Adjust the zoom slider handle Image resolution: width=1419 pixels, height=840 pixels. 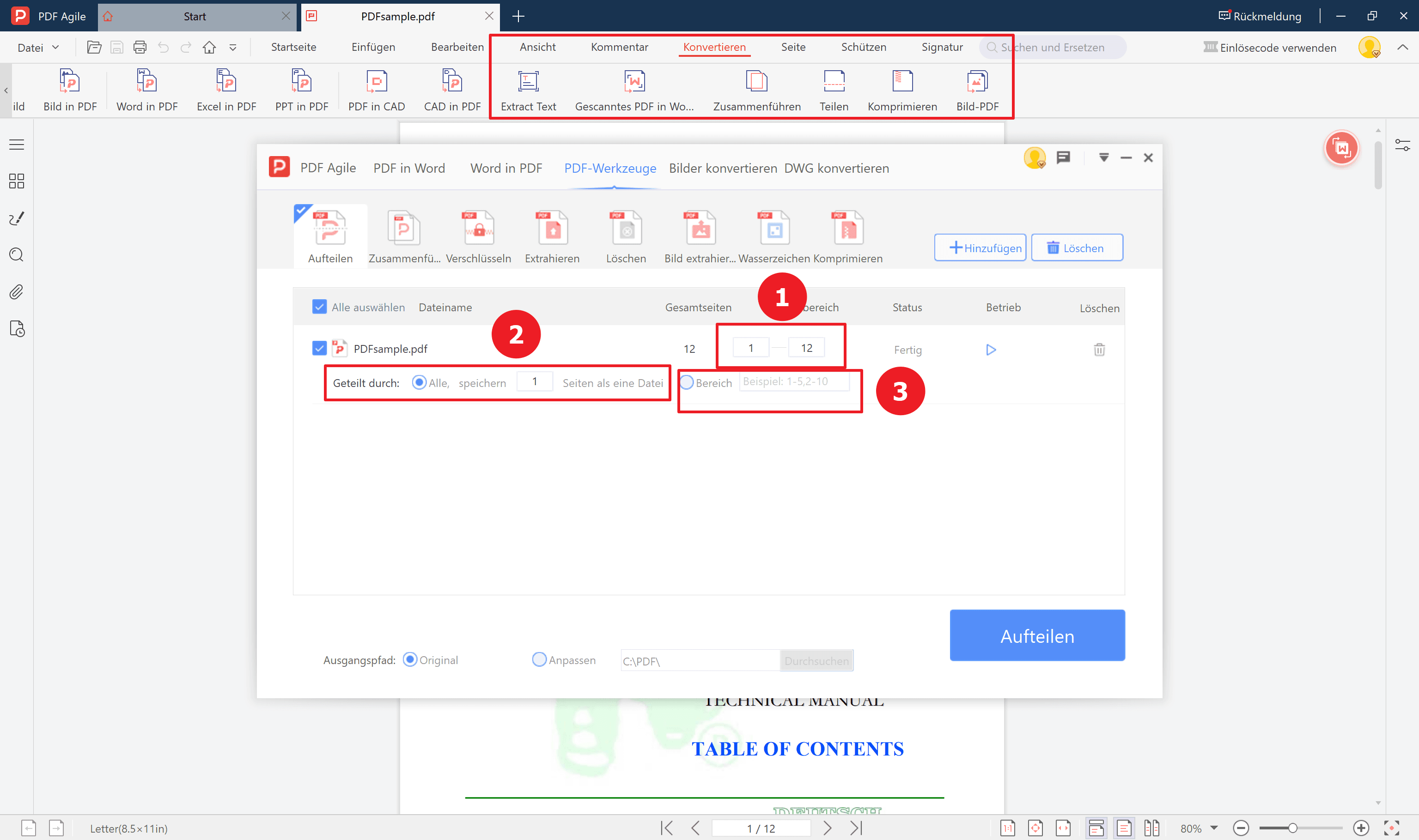point(1292,828)
